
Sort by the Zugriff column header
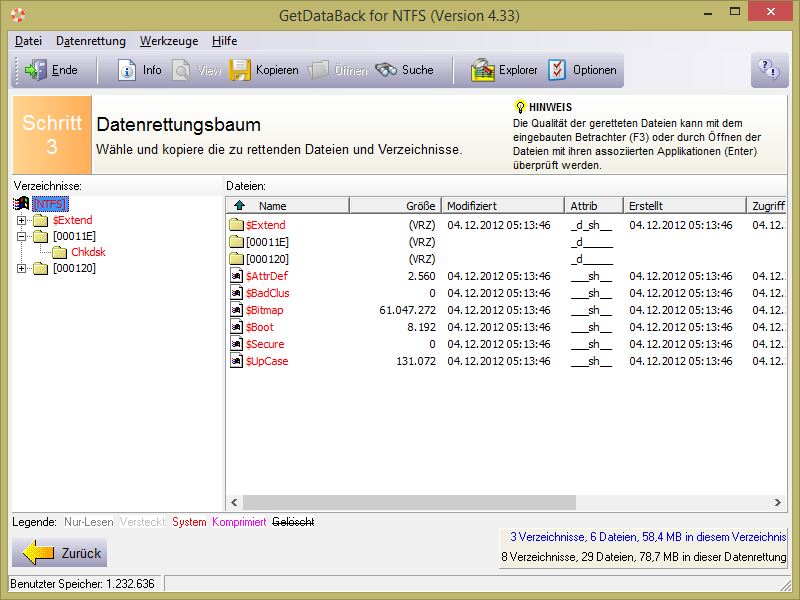pos(767,206)
